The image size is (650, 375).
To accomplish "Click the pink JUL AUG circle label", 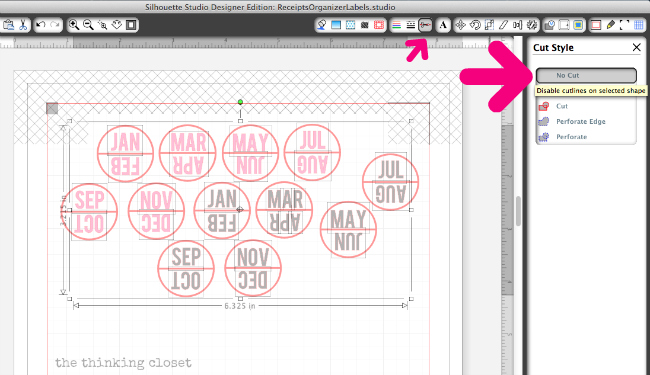I will click(312, 152).
